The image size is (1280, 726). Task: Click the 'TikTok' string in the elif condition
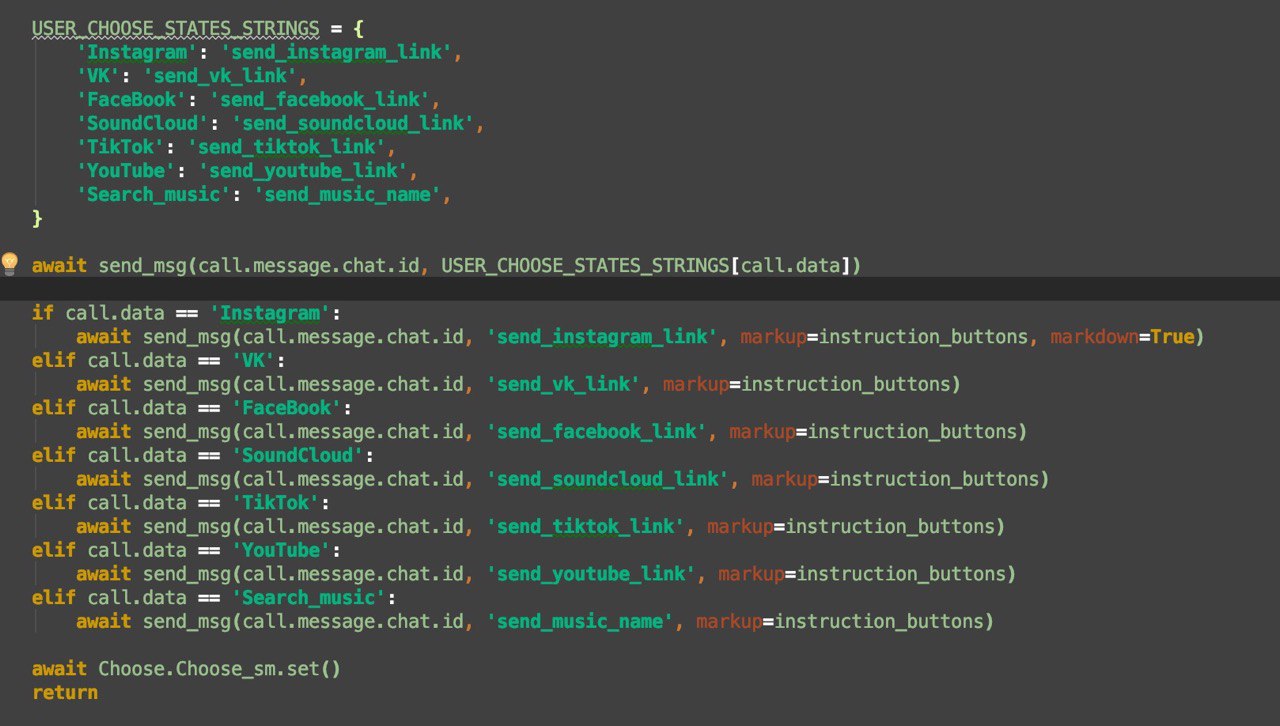coord(276,502)
